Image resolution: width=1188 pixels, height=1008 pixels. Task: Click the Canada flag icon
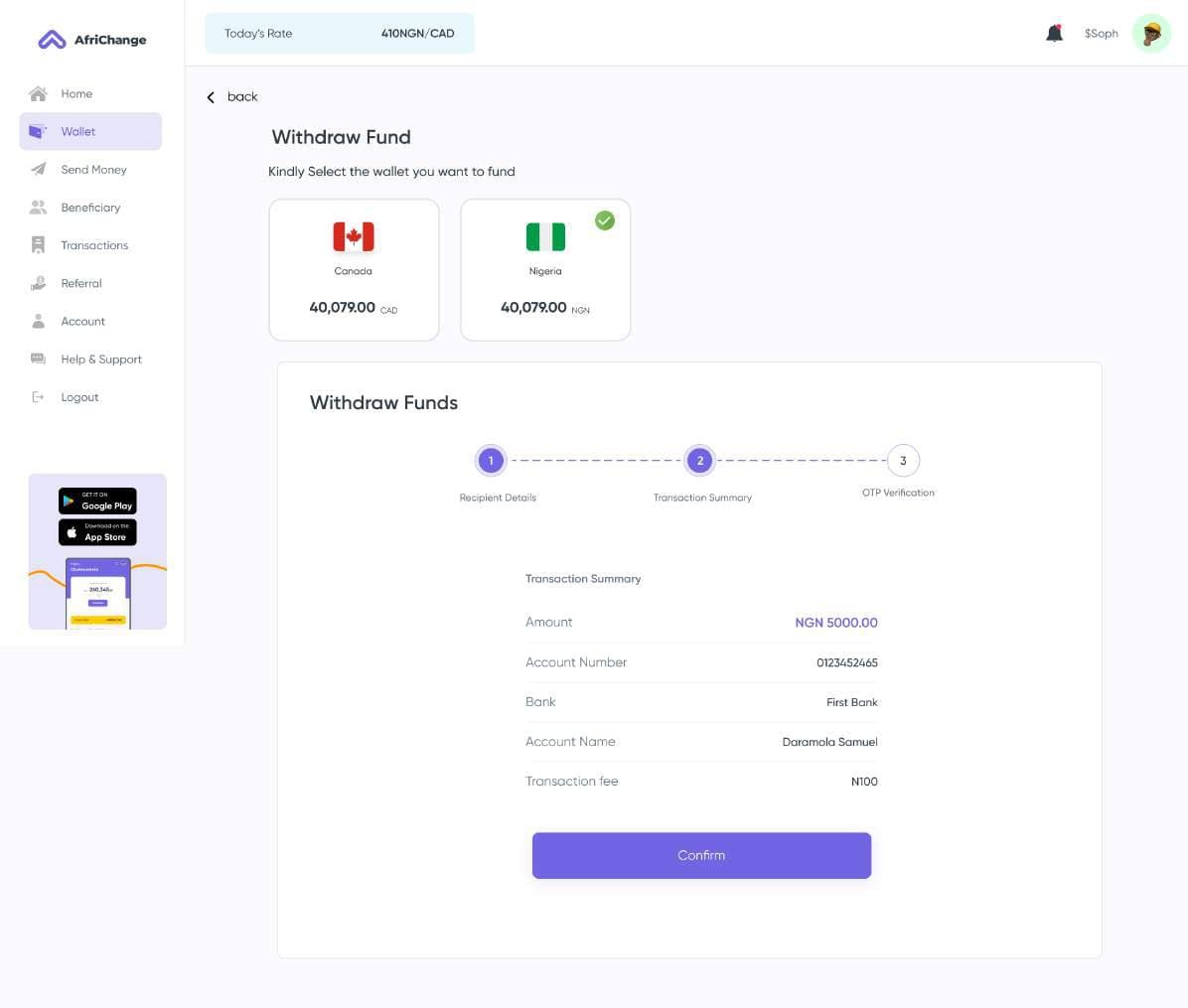353,236
